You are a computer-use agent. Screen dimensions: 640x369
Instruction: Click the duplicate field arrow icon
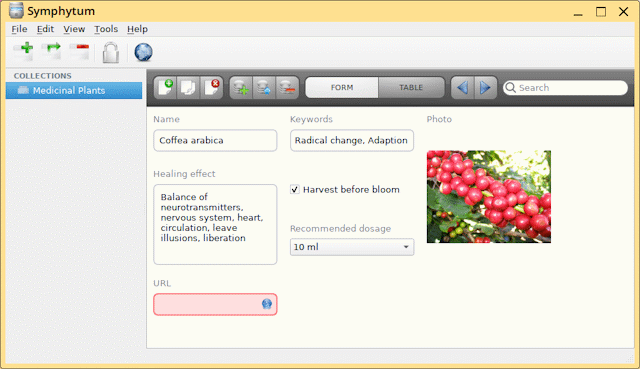51,51
